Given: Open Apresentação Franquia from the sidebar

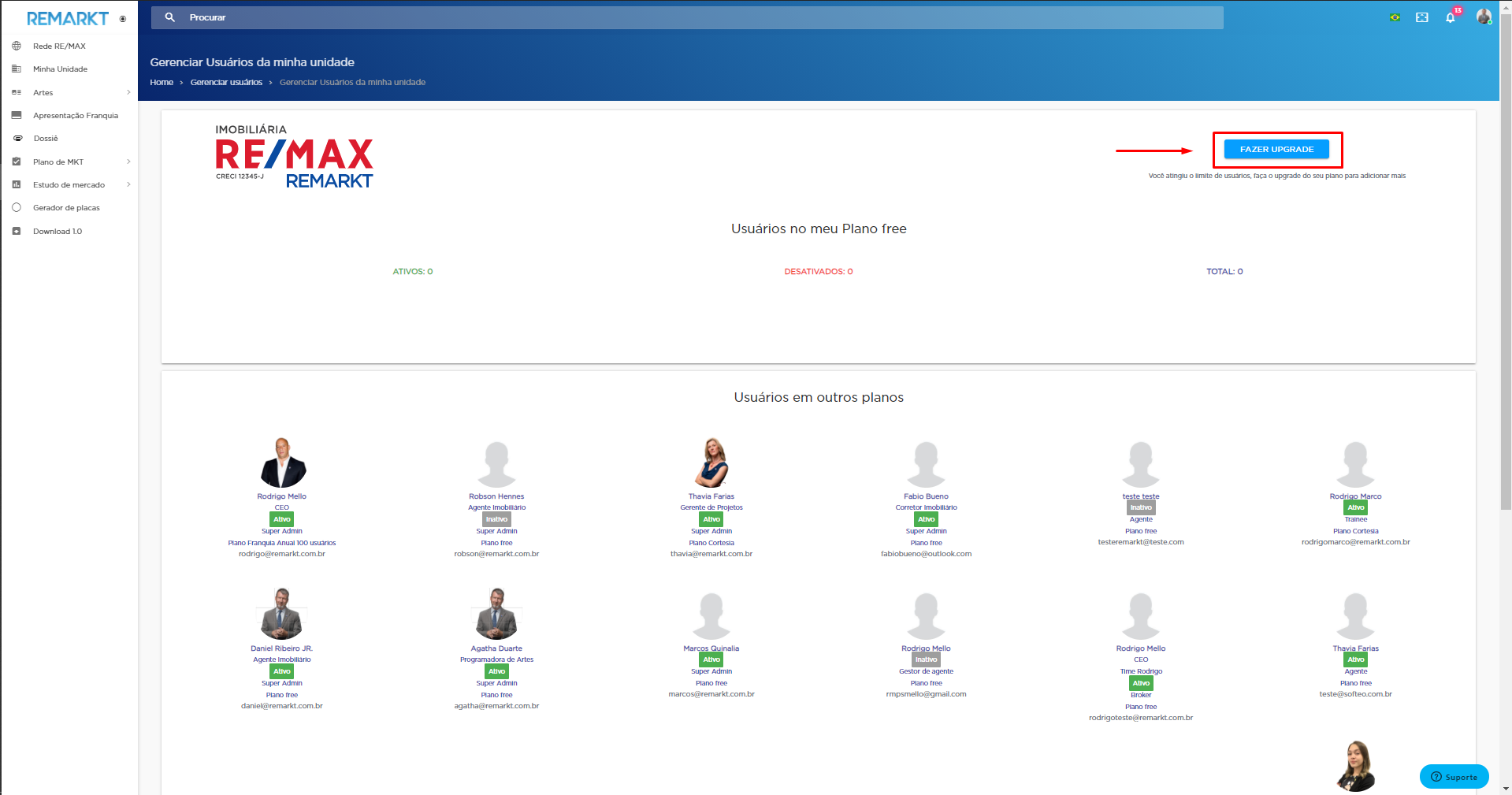Looking at the screenshot, I should 75,115.
